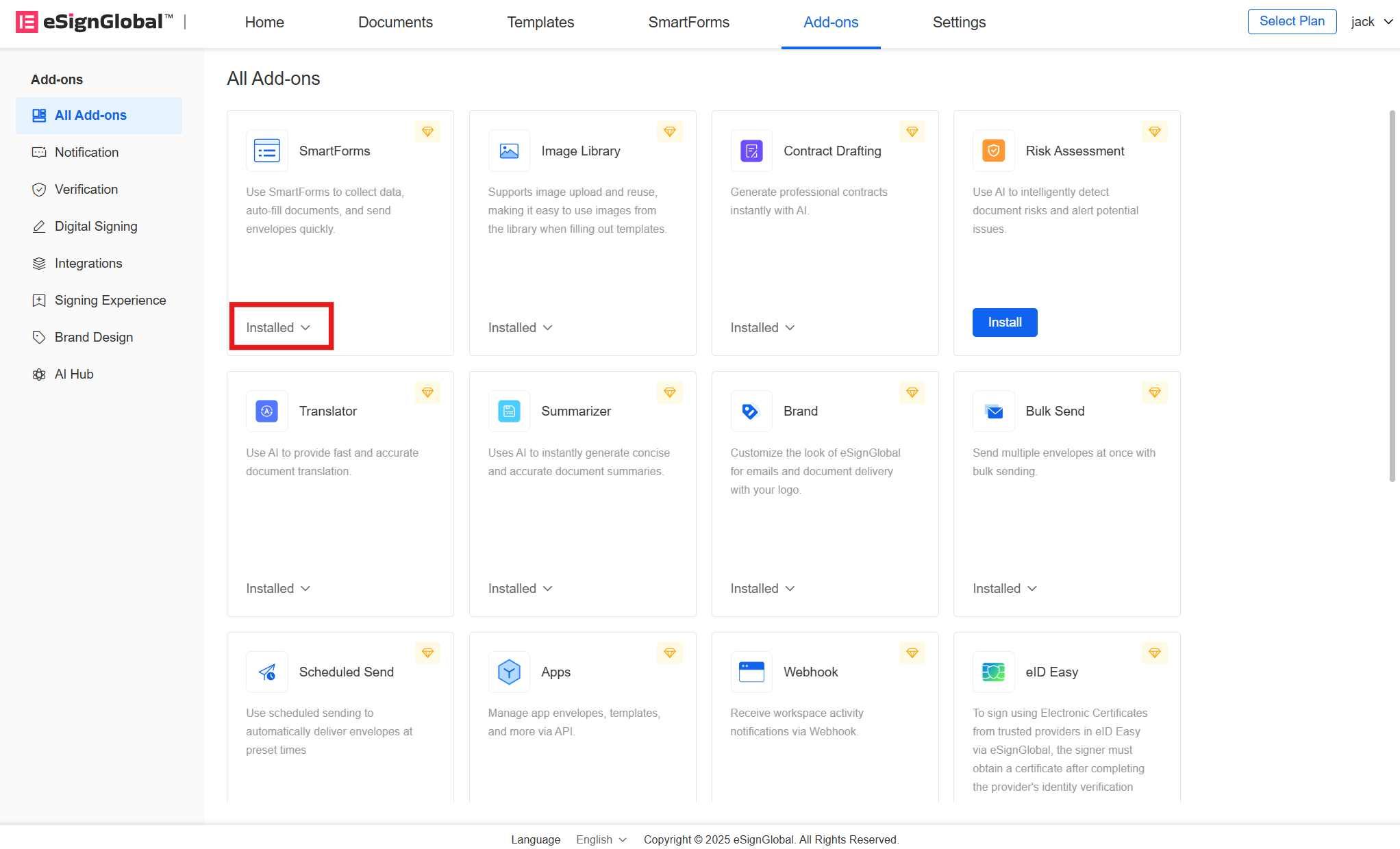
Task: Open the Documents tab
Action: point(395,22)
